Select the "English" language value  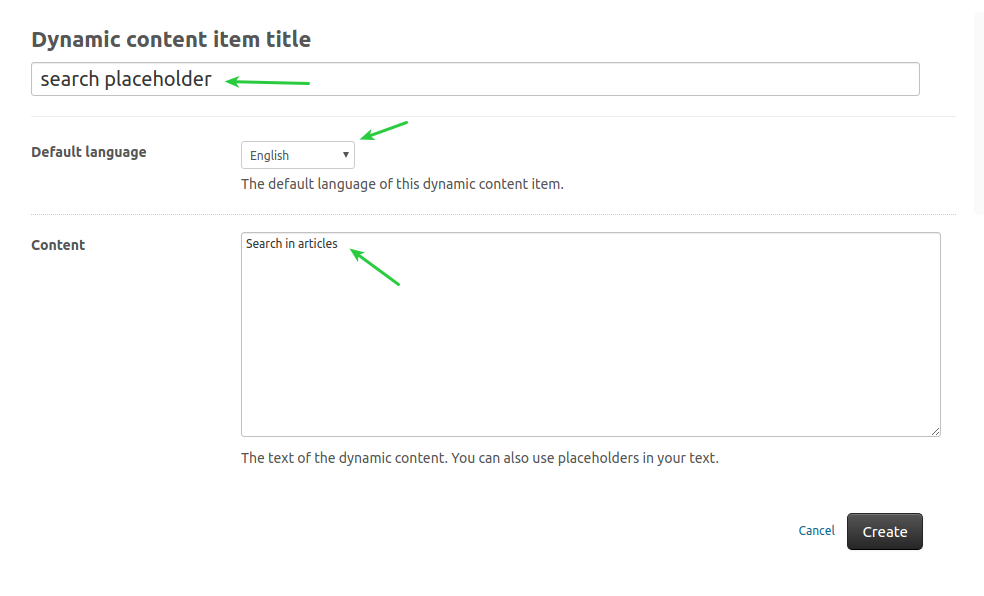click(x=270, y=155)
